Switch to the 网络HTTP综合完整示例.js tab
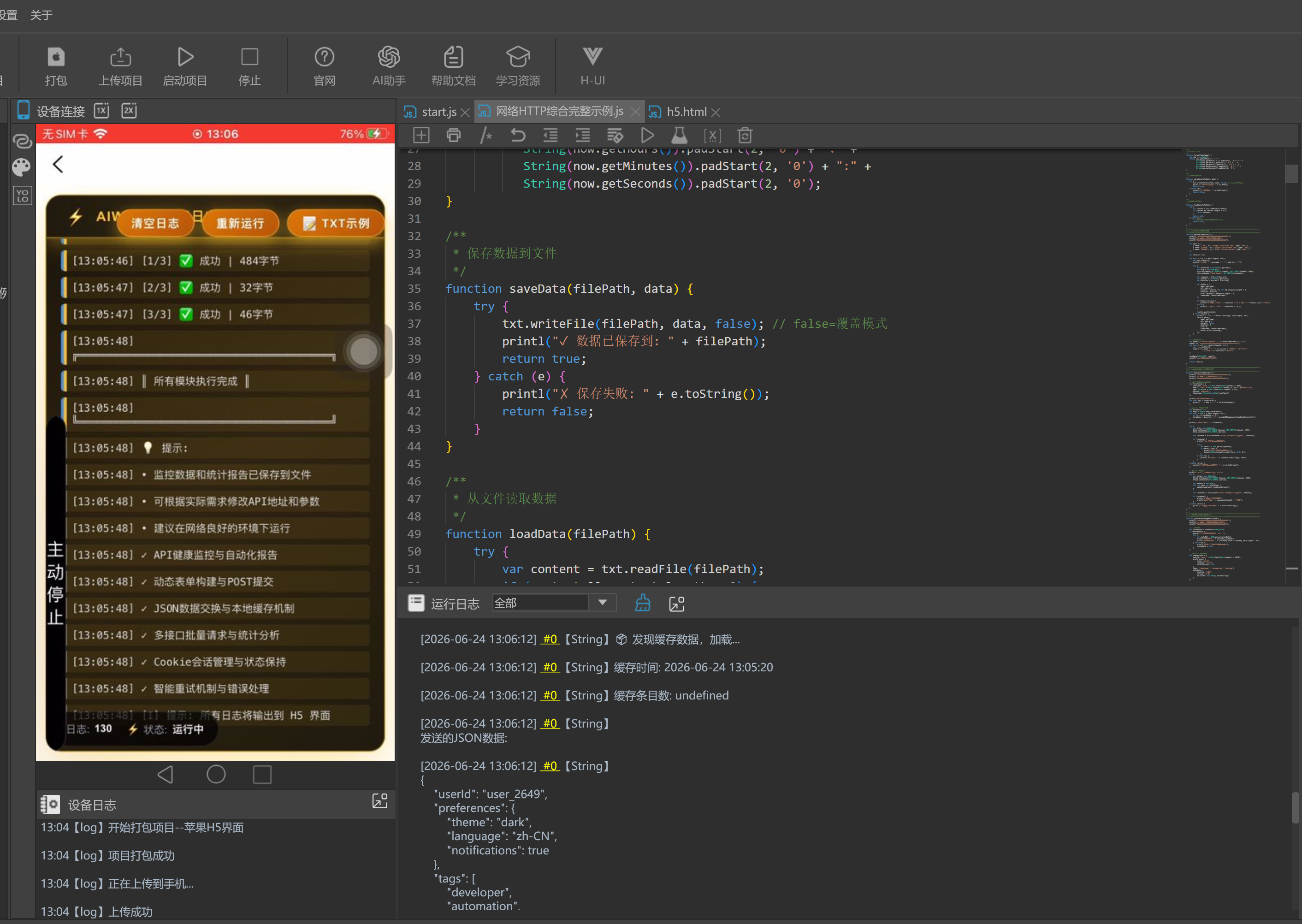This screenshot has height=924, width=1302. (x=559, y=111)
